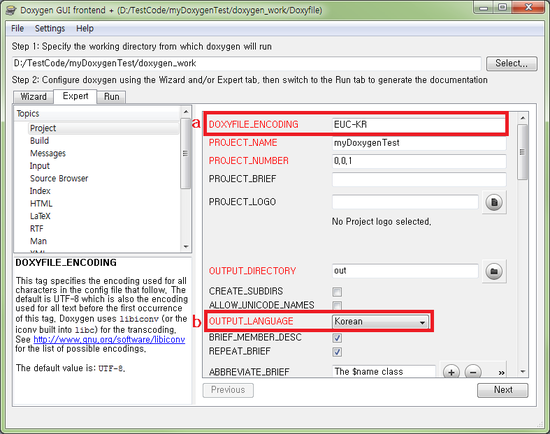Click the PROJECT_NUMBER setting label
This screenshot has height=434, width=550.
pos(249,161)
